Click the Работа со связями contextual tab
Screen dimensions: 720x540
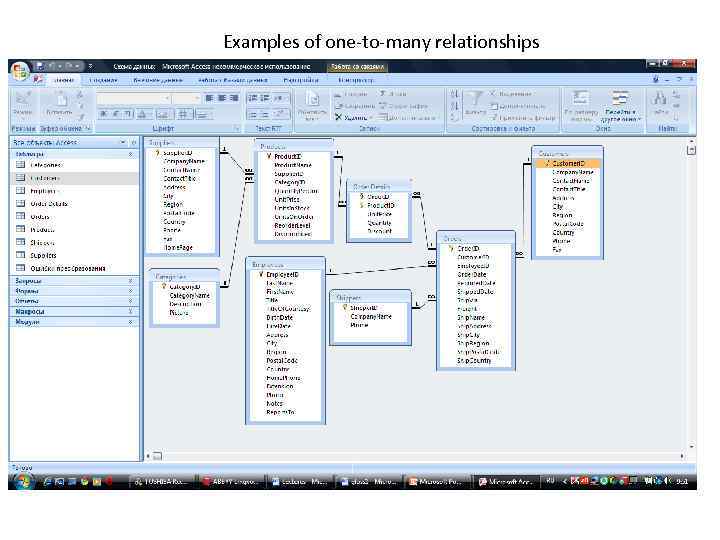(x=357, y=67)
